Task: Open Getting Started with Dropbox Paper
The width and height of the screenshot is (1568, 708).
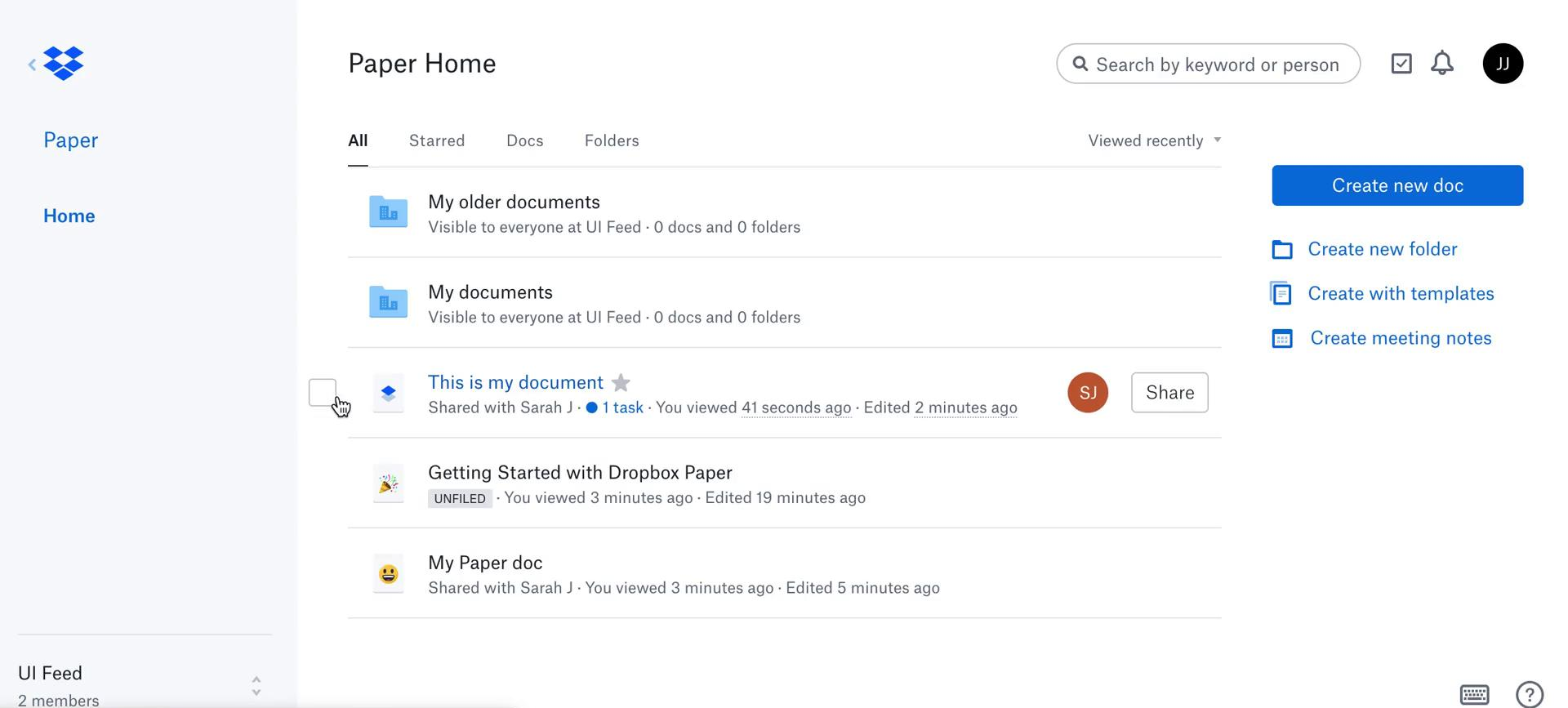Action: [x=580, y=473]
